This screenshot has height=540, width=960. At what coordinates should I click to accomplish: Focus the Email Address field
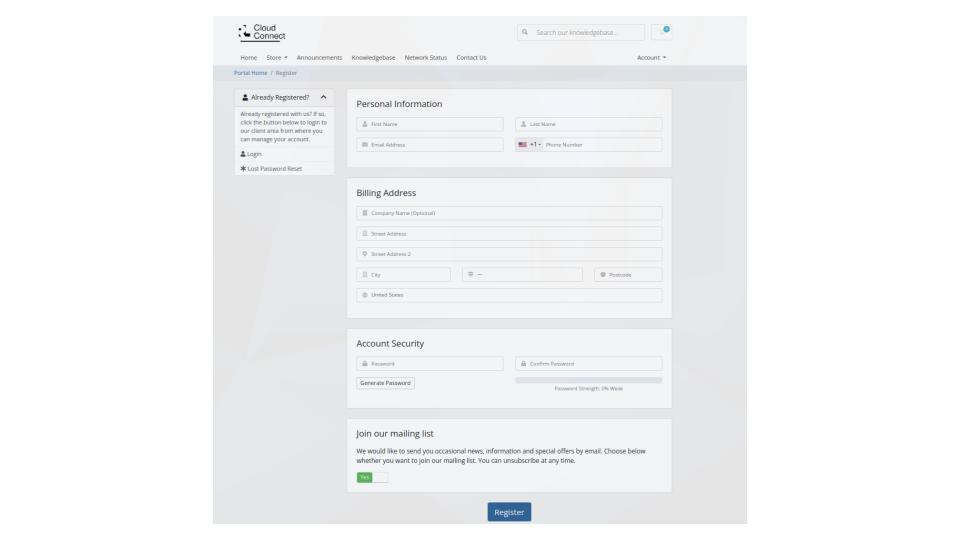430,145
